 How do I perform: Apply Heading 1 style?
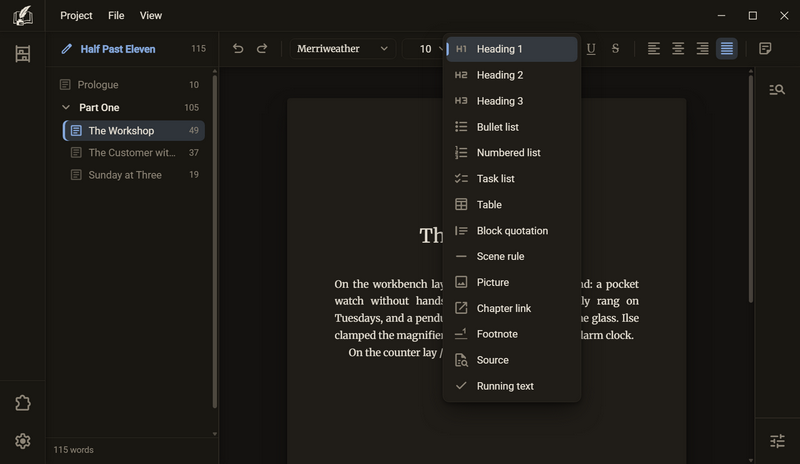click(512, 49)
